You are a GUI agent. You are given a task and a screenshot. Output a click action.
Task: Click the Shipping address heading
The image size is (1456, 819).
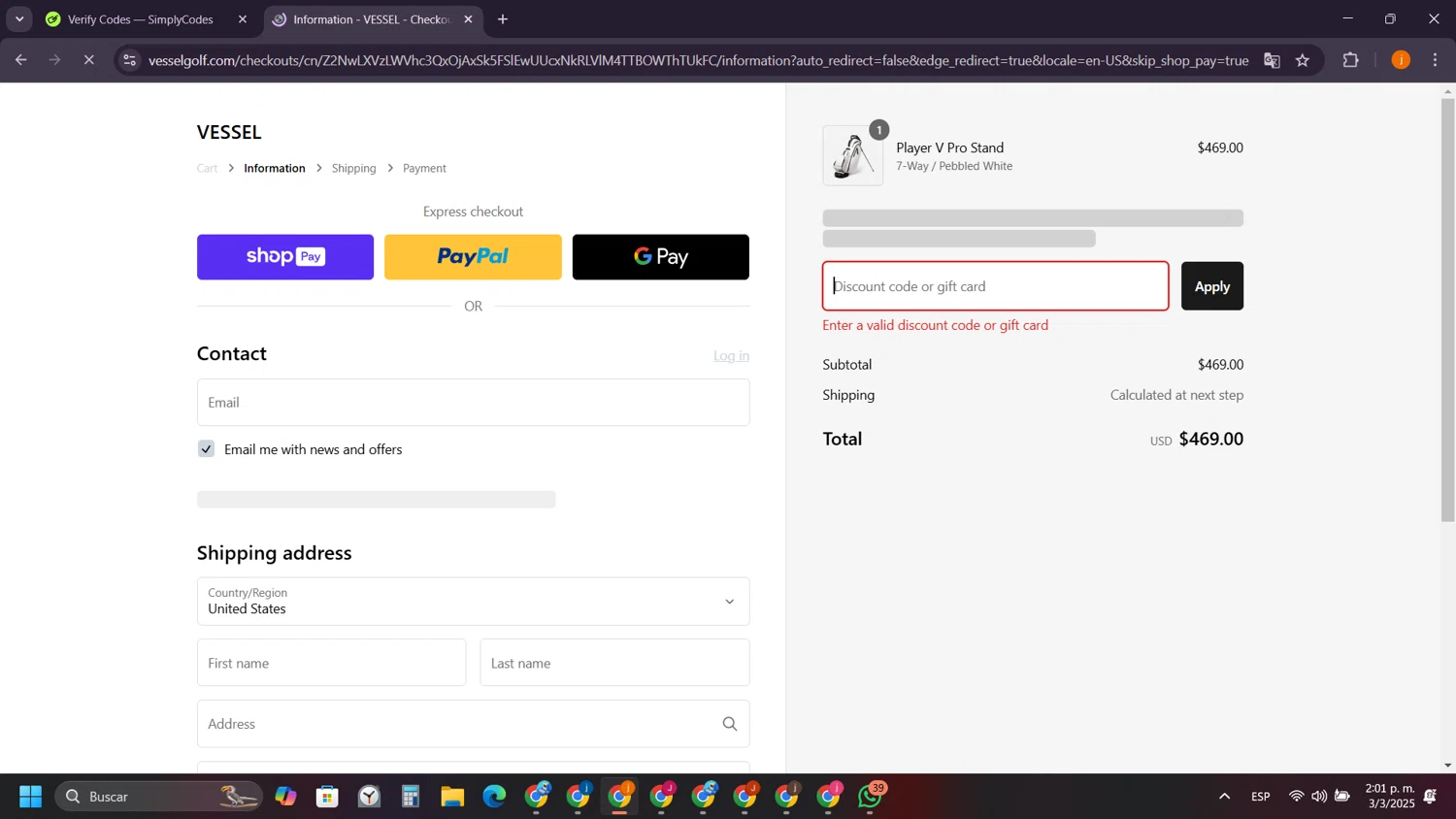point(275,553)
